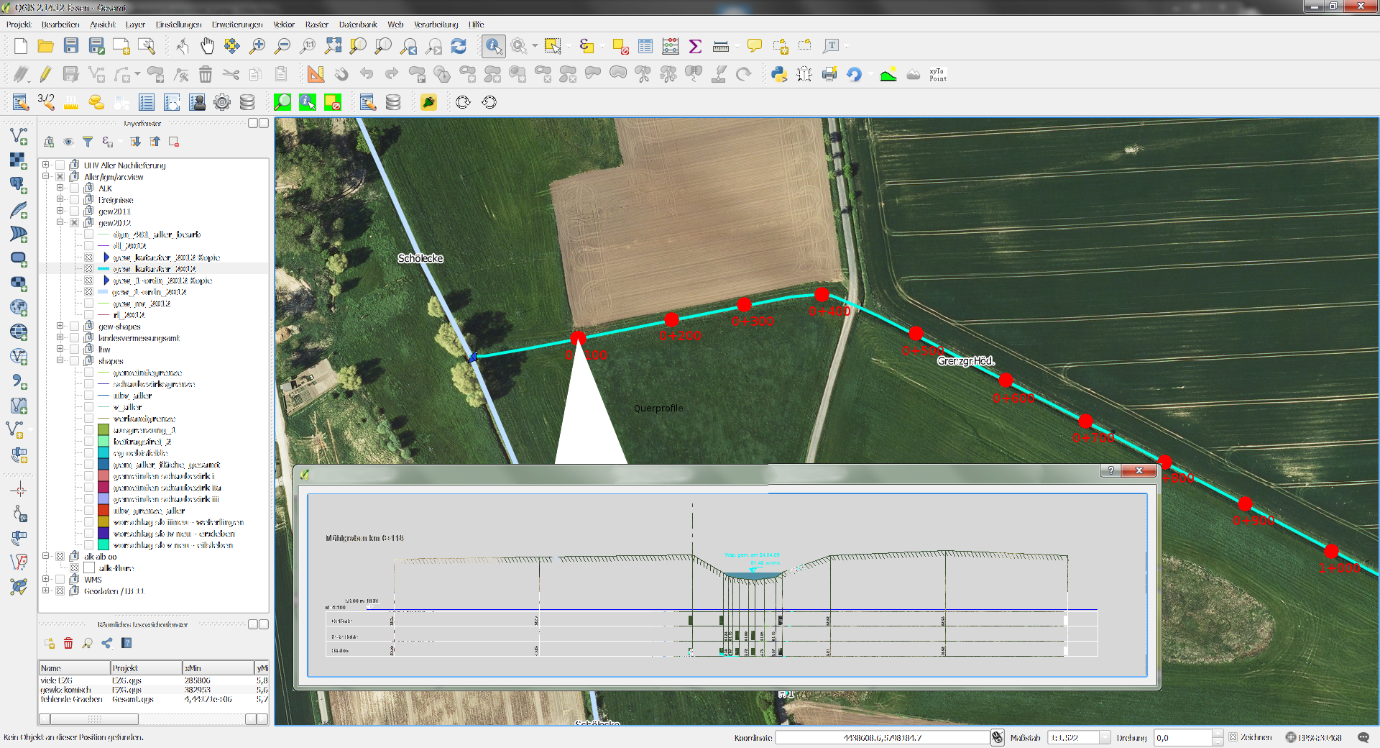Click Add SpatiaLite Layer feather icon
Image resolution: width=1380 pixels, height=748 pixels.
coord(18,210)
